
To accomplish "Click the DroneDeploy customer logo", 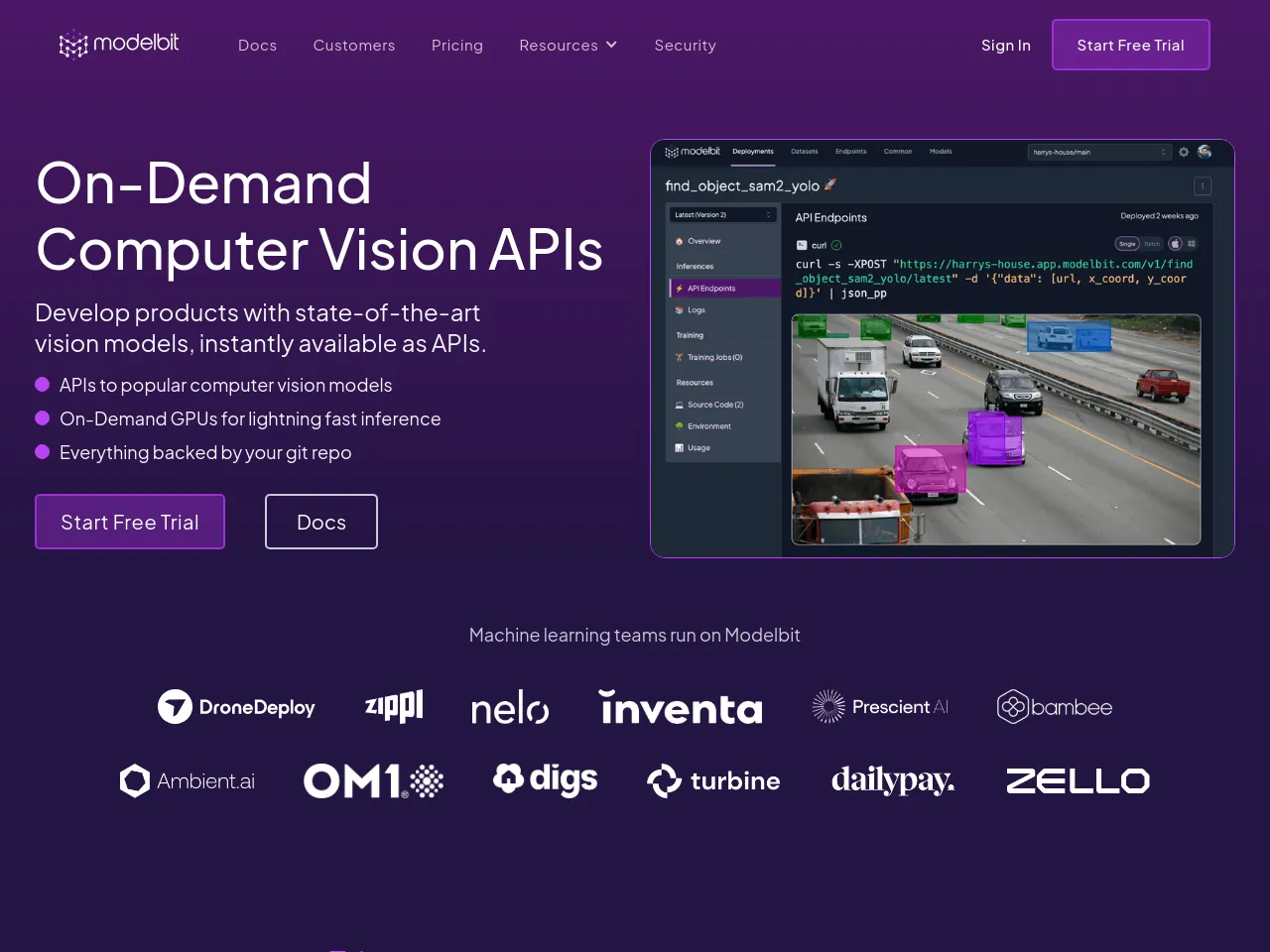I will [236, 707].
